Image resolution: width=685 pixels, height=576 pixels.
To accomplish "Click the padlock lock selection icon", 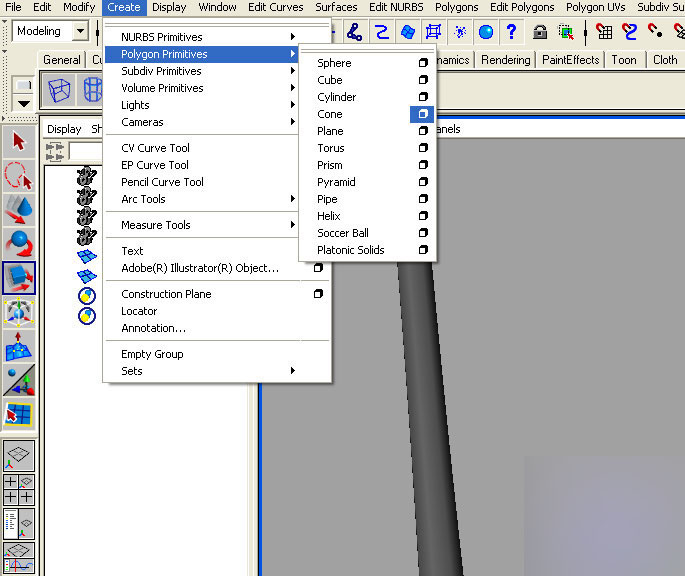I will tap(540, 32).
